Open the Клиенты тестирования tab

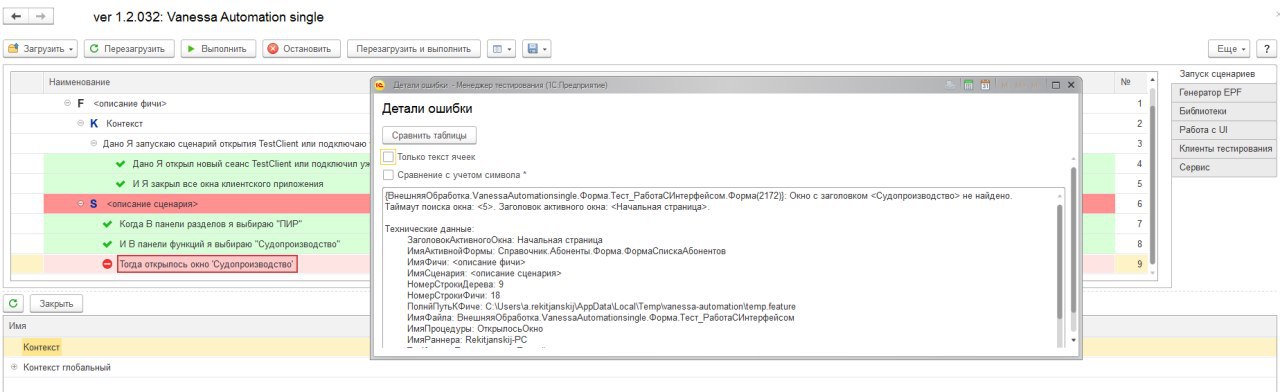click(x=1225, y=149)
